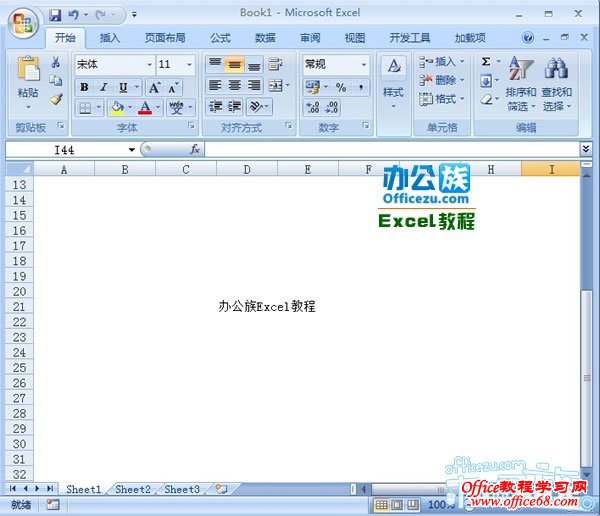This screenshot has height=516, width=600.
Task: Switch to the 数据 (Data) tab
Action: pos(265,38)
